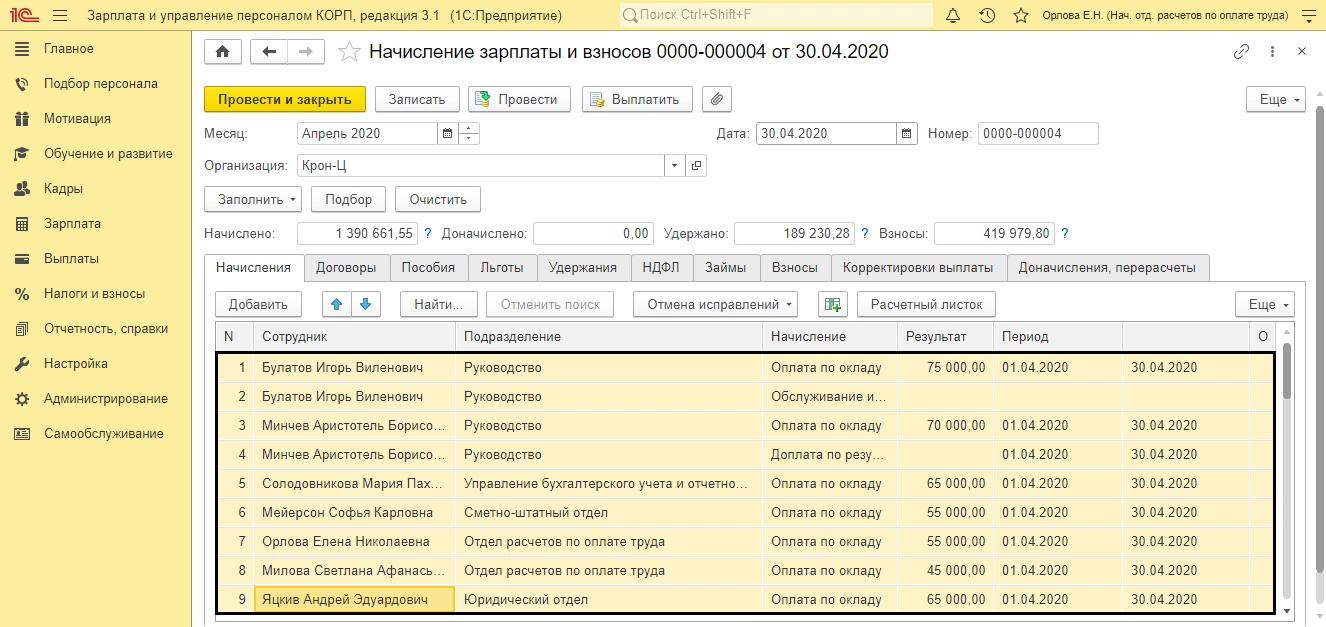Select Зарплата in the left sidebar
Screen dimensions: 1326x627
(72, 224)
